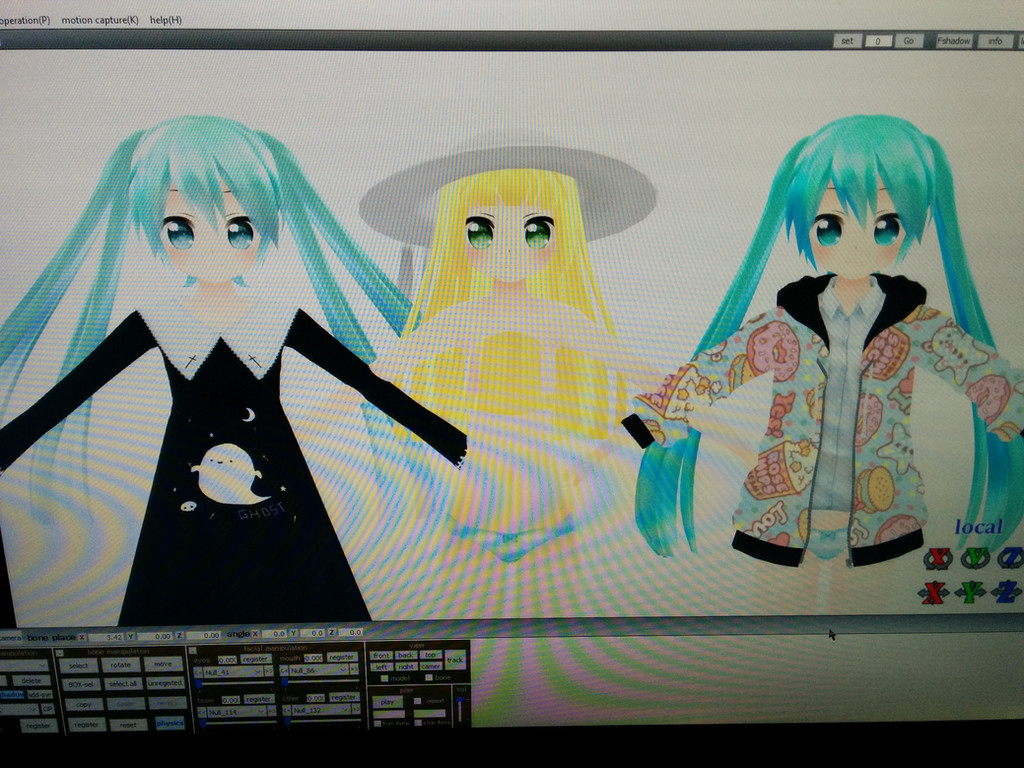The image size is (1024, 768).
Task: Click the bone rotate button
Action: point(121,665)
